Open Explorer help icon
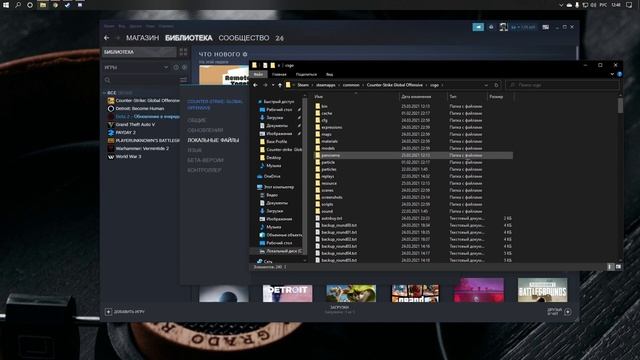640x360 pixels. click(x=620, y=74)
